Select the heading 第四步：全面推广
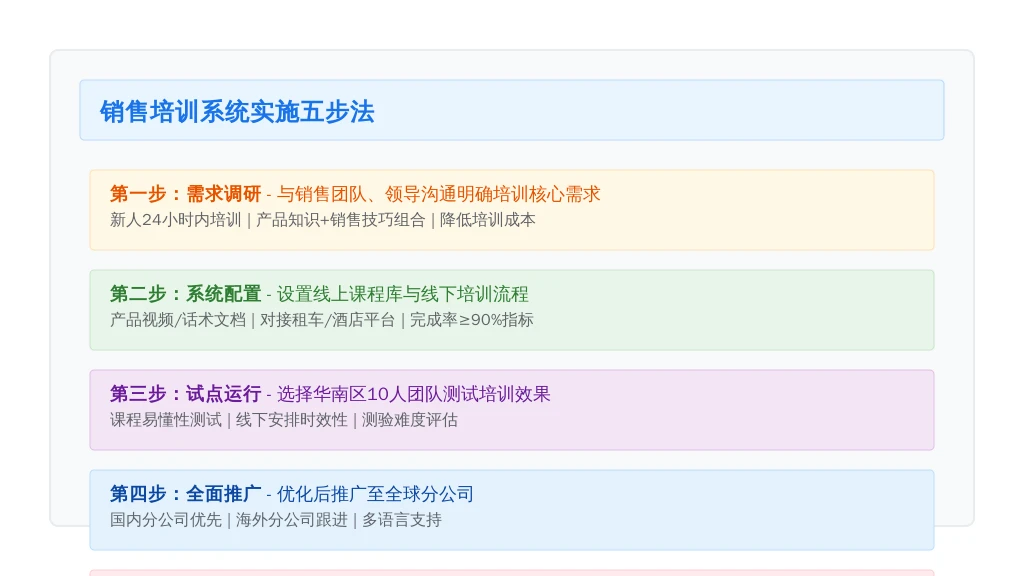Image resolution: width=1024 pixels, height=576 pixels. 185,494
